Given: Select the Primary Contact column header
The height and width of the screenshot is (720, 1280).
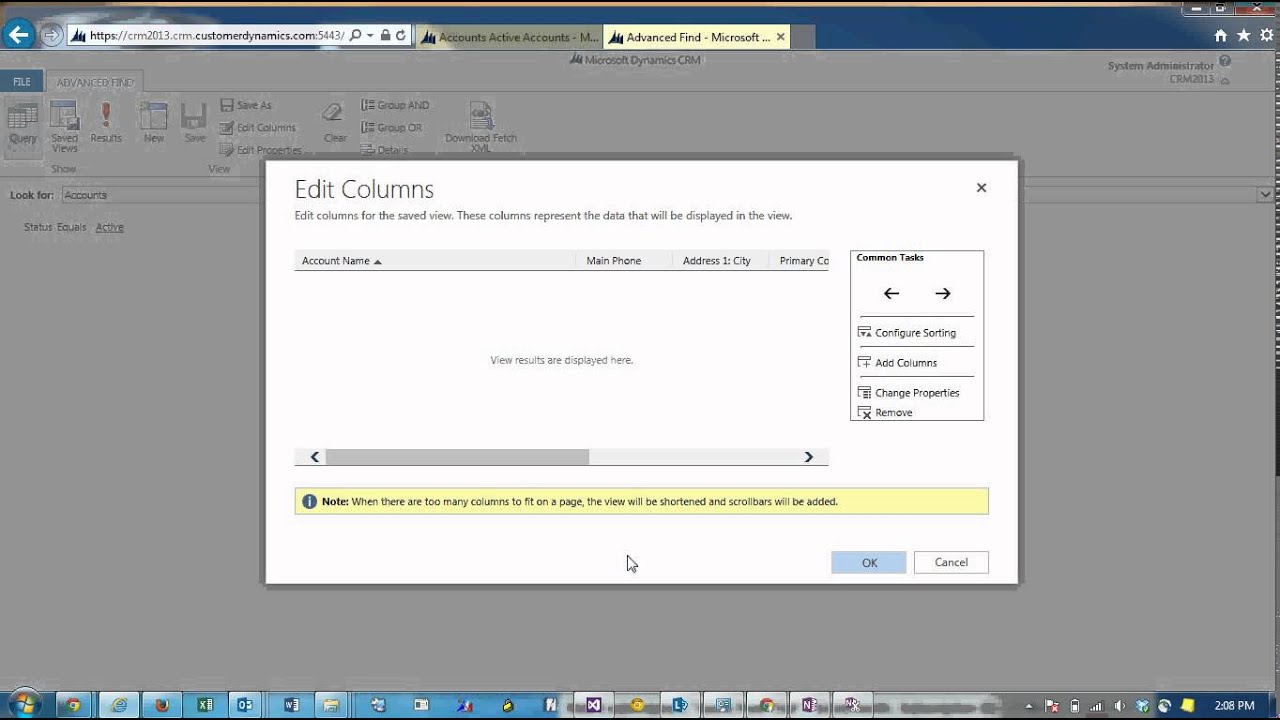Looking at the screenshot, I should (x=800, y=261).
